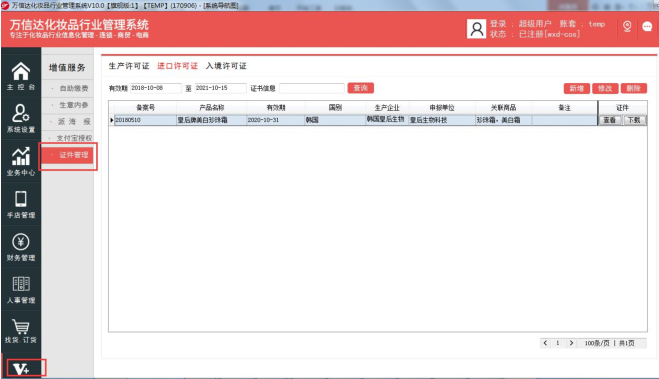Viewport: 659px width, 379px height.
Task: Open 派海报 in the 增值服务 menu
Action: (74, 121)
